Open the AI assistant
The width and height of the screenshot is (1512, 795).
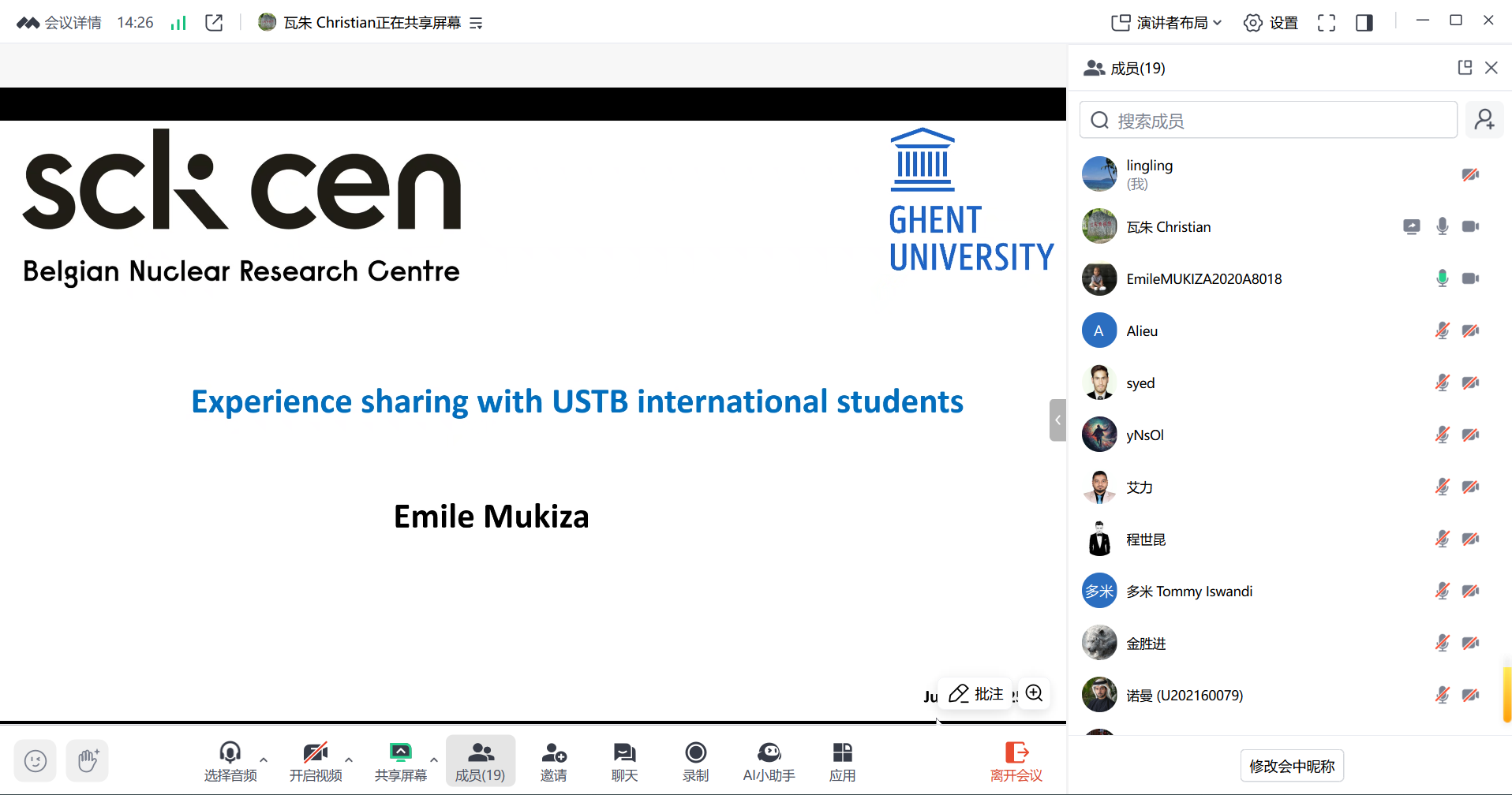point(769,762)
